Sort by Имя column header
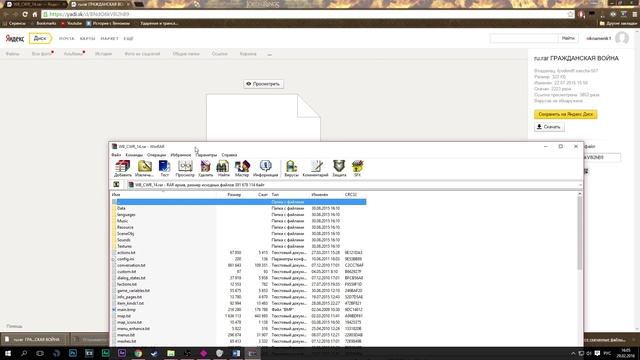 [116, 195]
